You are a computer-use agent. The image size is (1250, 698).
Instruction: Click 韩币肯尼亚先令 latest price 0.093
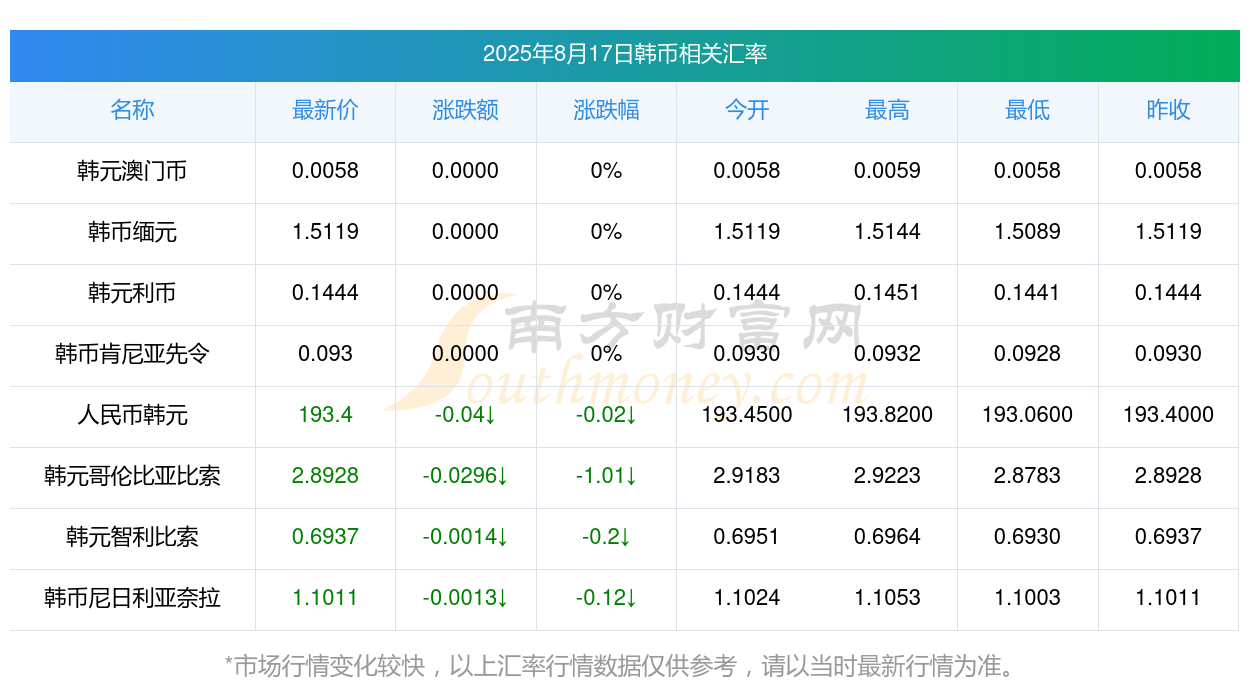click(x=325, y=354)
